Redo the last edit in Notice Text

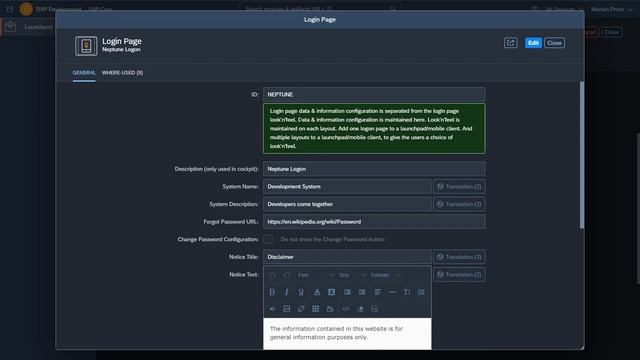click(x=287, y=275)
